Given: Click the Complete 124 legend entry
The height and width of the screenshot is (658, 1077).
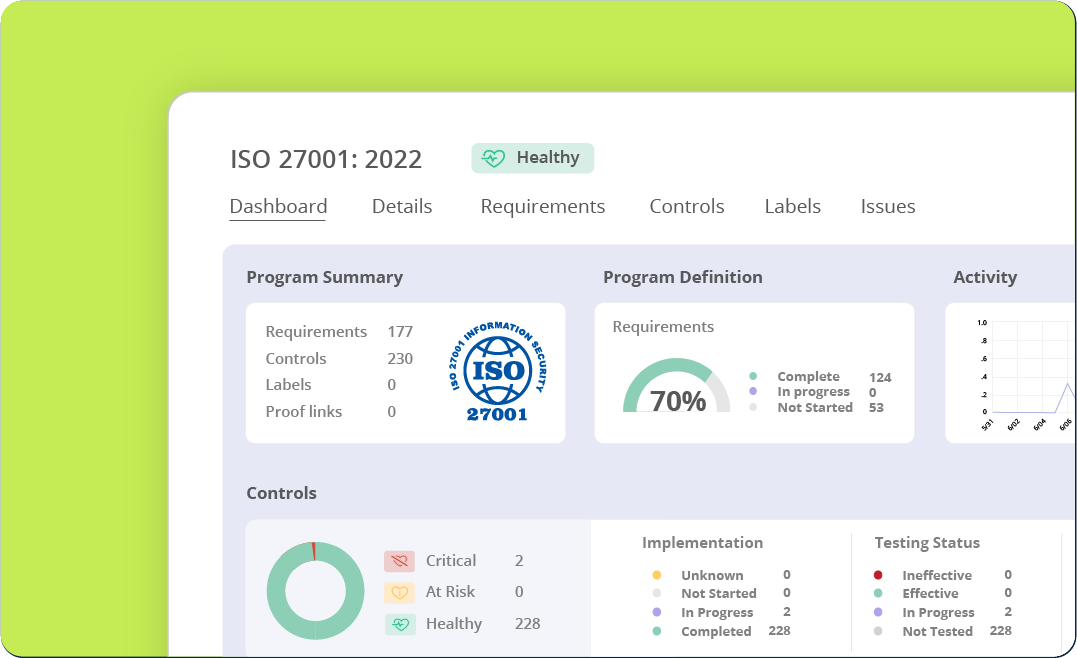Looking at the screenshot, I should [x=820, y=377].
